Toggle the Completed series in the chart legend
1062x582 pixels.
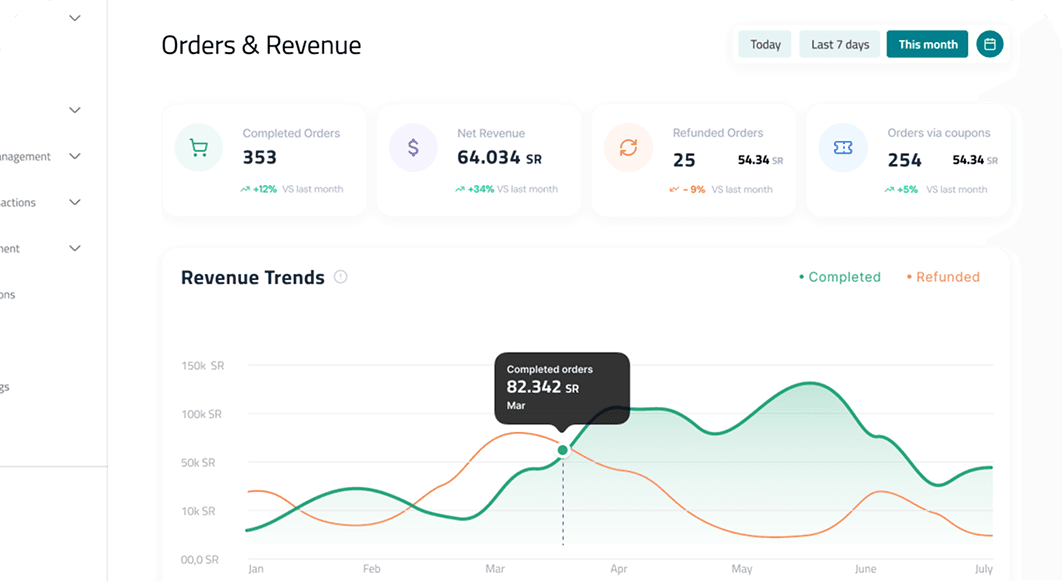point(840,277)
